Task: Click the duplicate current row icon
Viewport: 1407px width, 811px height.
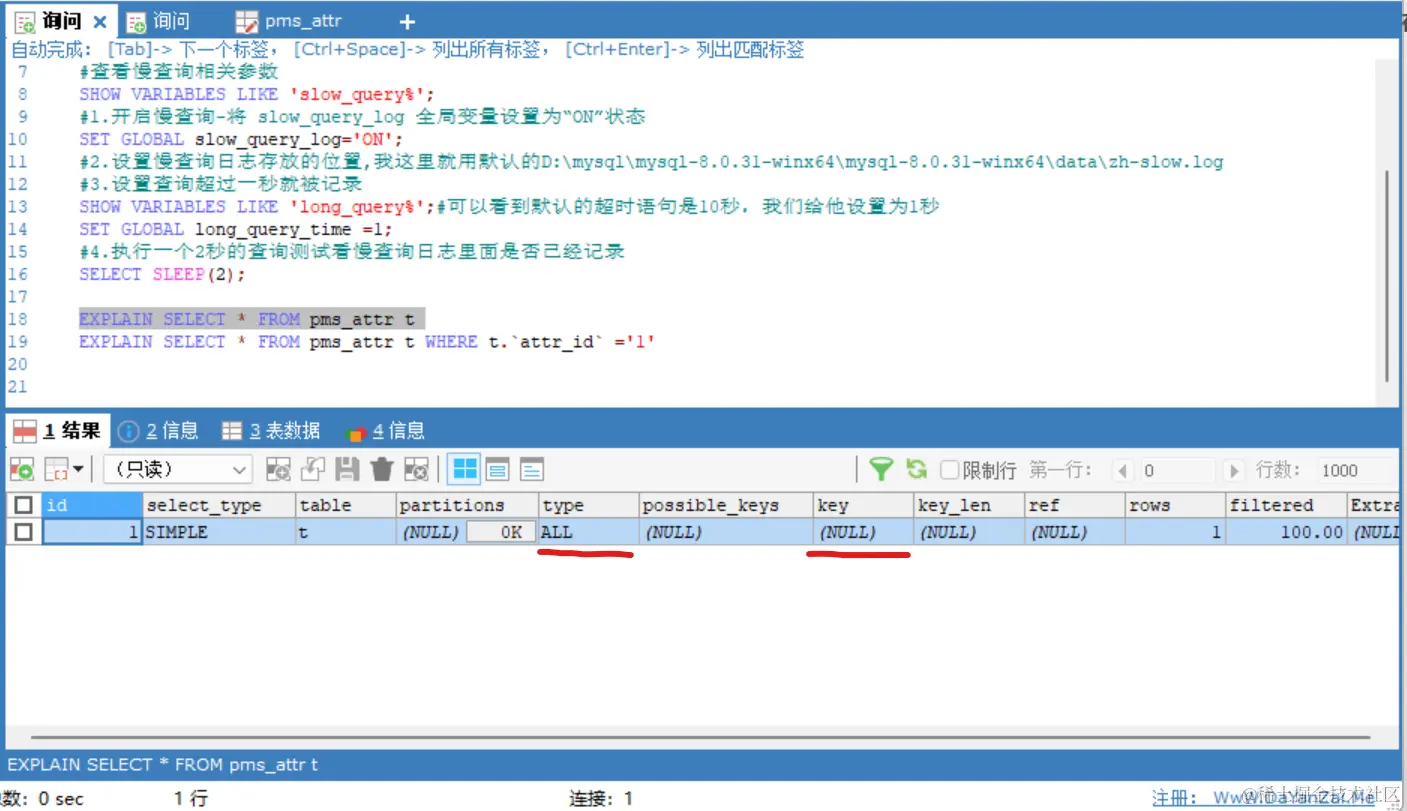Action: click(313, 469)
